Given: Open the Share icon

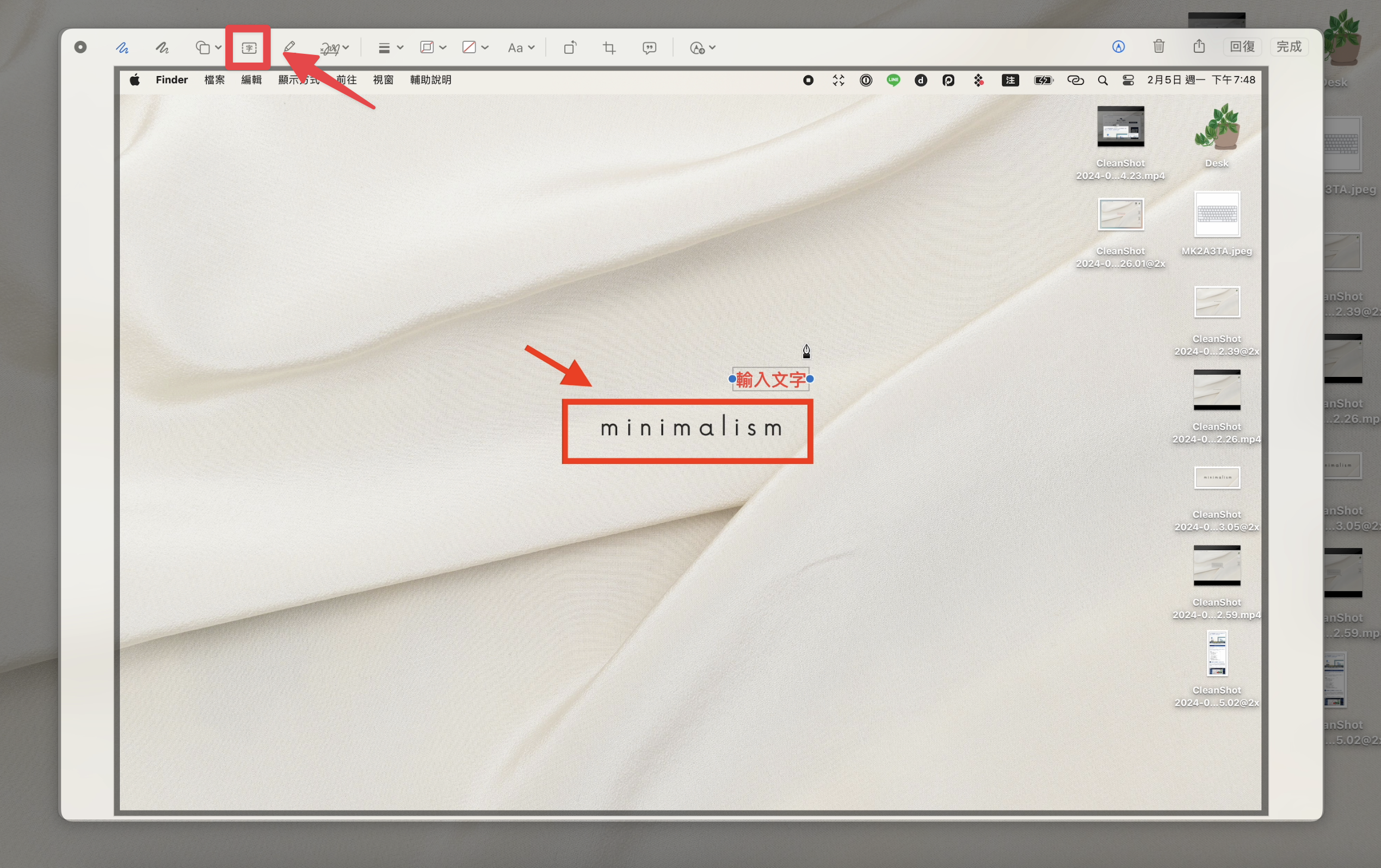Looking at the screenshot, I should (1199, 46).
